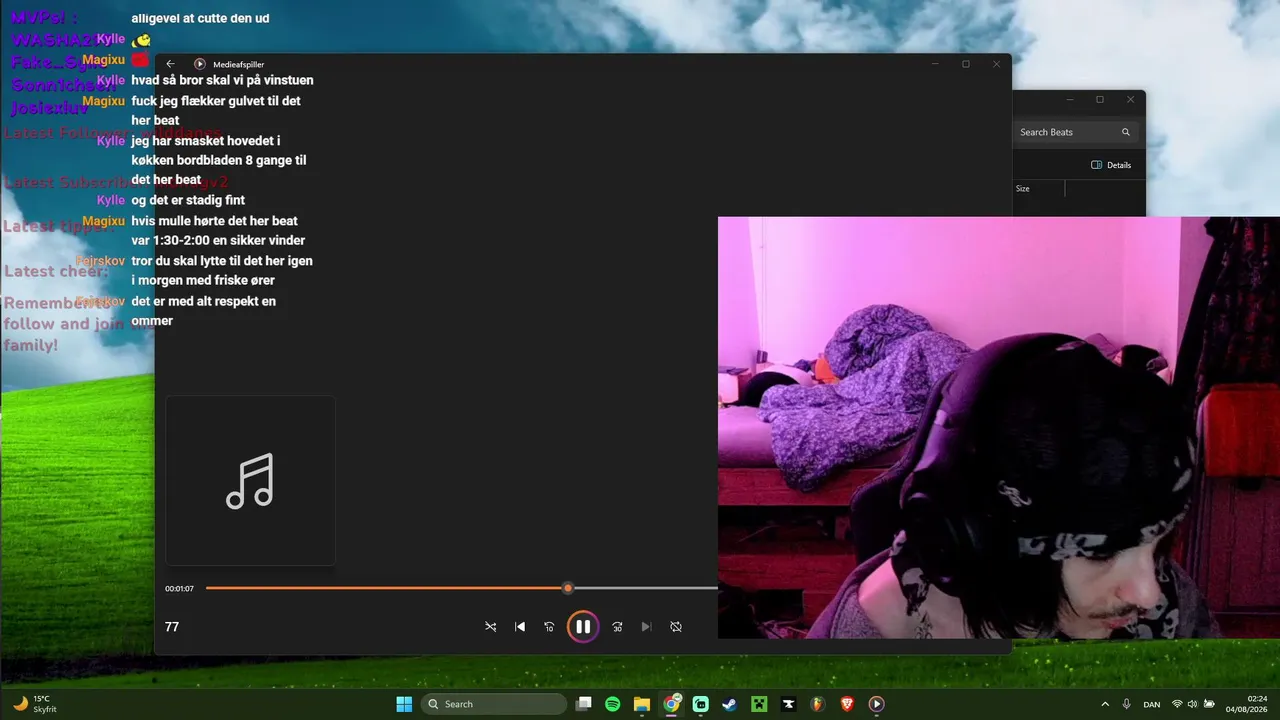The width and height of the screenshot is (1280, 720).
Task: Toggle the Details pane in File Explorer
Action: [x=1111, y=165]
